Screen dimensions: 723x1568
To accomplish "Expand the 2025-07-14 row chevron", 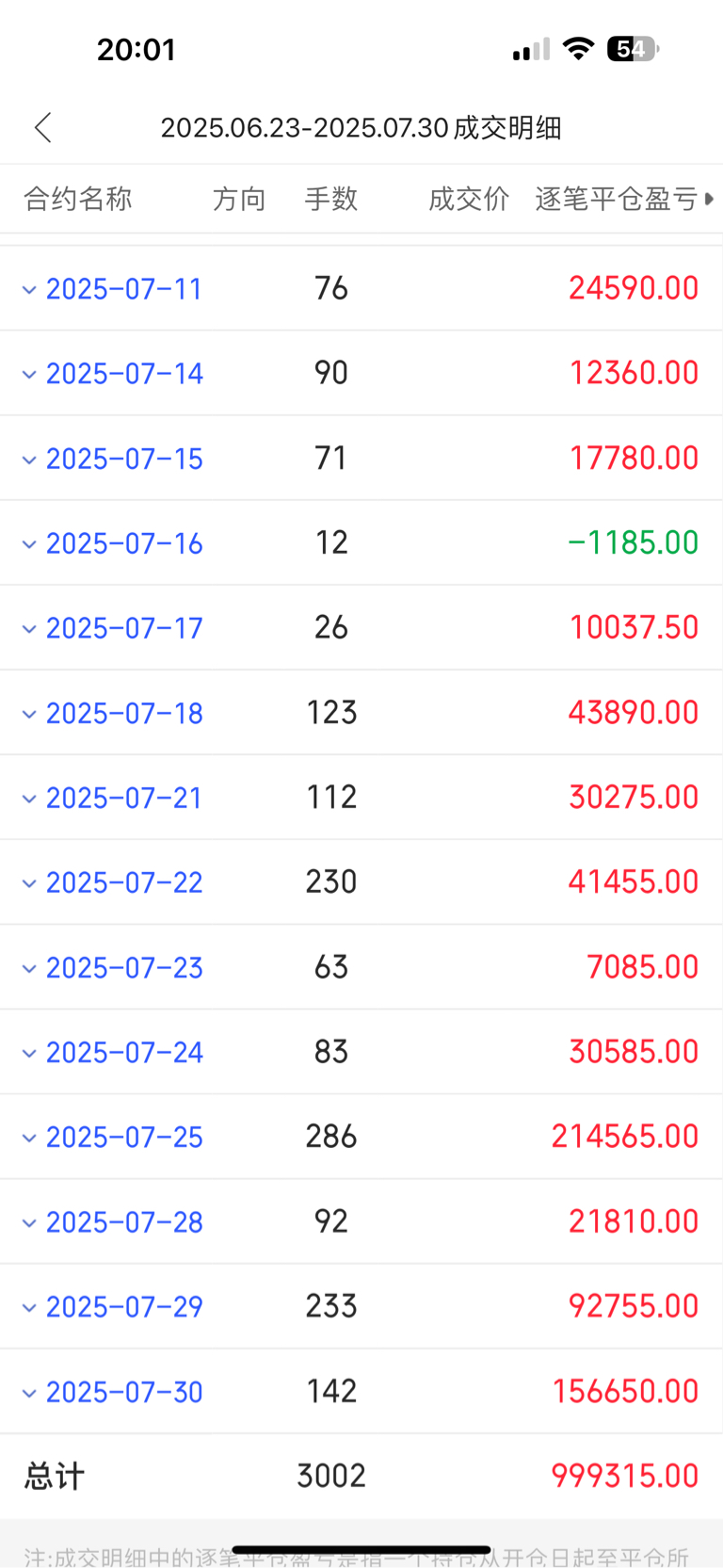I will [29, 375].
